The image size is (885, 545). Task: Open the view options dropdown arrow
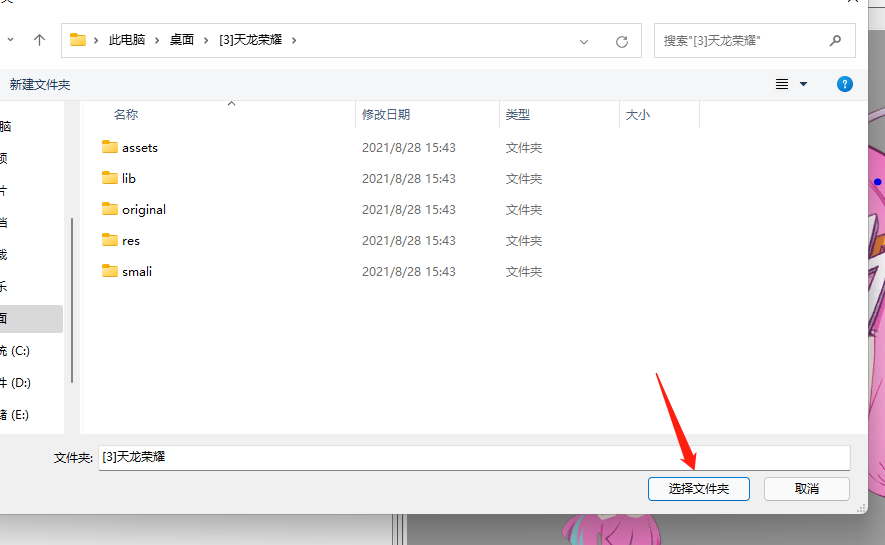tap(803, 85)
